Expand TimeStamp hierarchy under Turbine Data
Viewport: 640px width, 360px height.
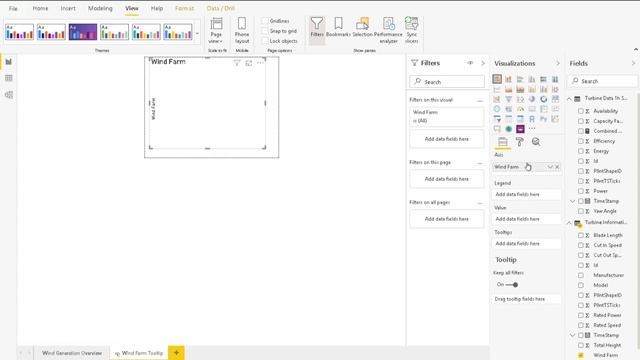click(x=572, y=201)
